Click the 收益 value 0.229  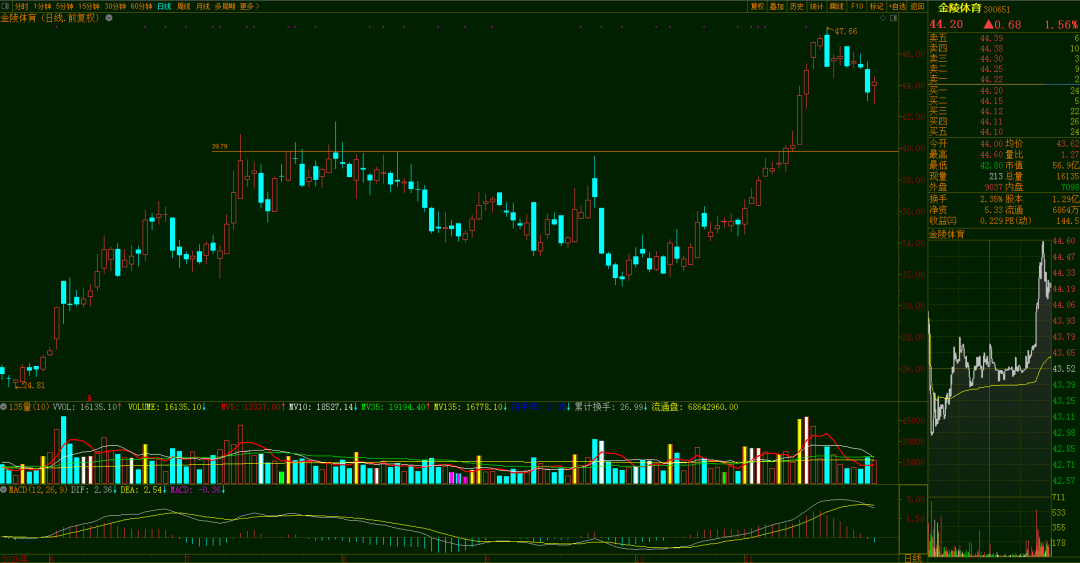[991, 221]
